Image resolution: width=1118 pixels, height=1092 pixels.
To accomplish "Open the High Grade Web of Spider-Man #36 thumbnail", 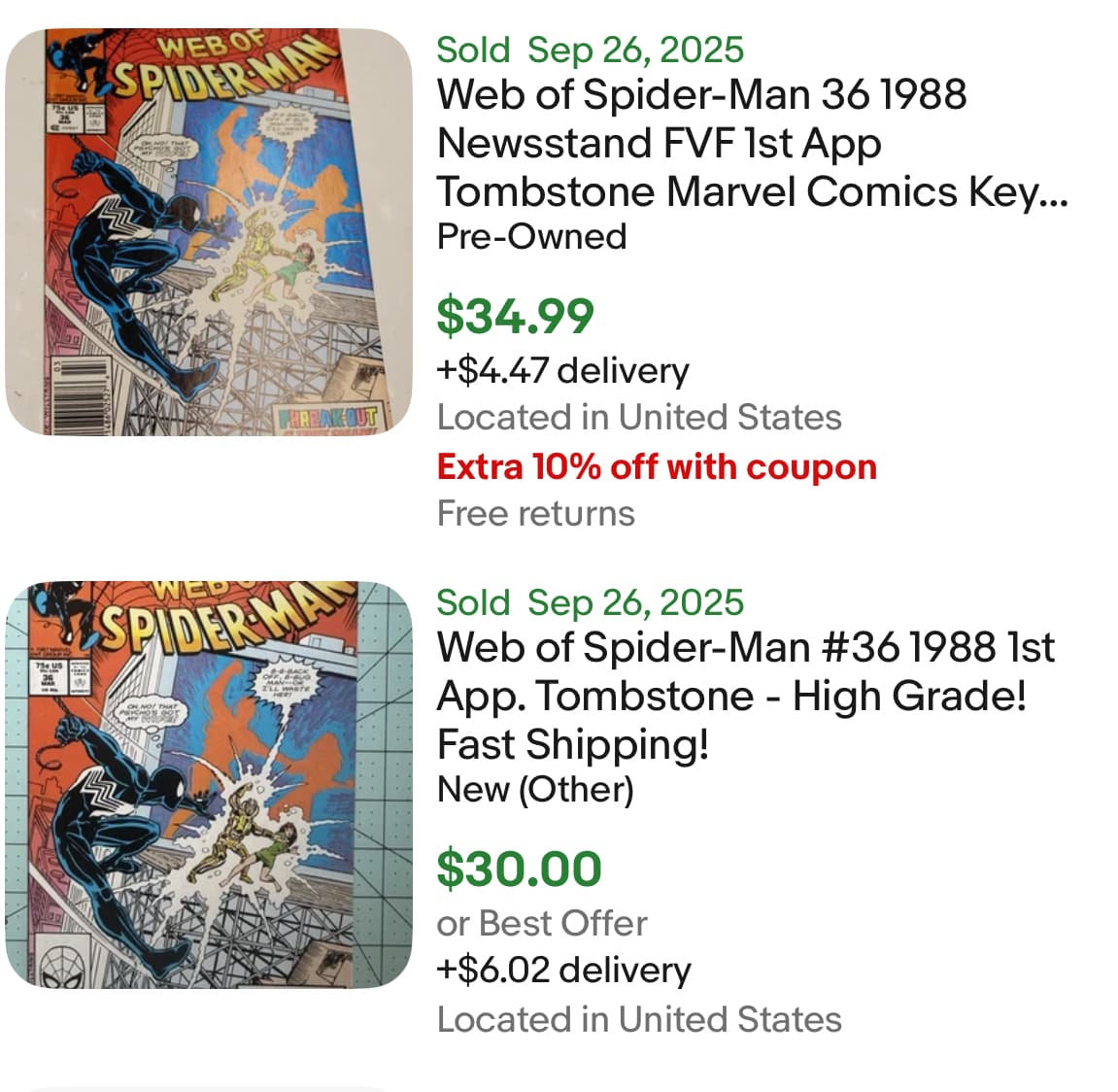I will pos(209,785).
